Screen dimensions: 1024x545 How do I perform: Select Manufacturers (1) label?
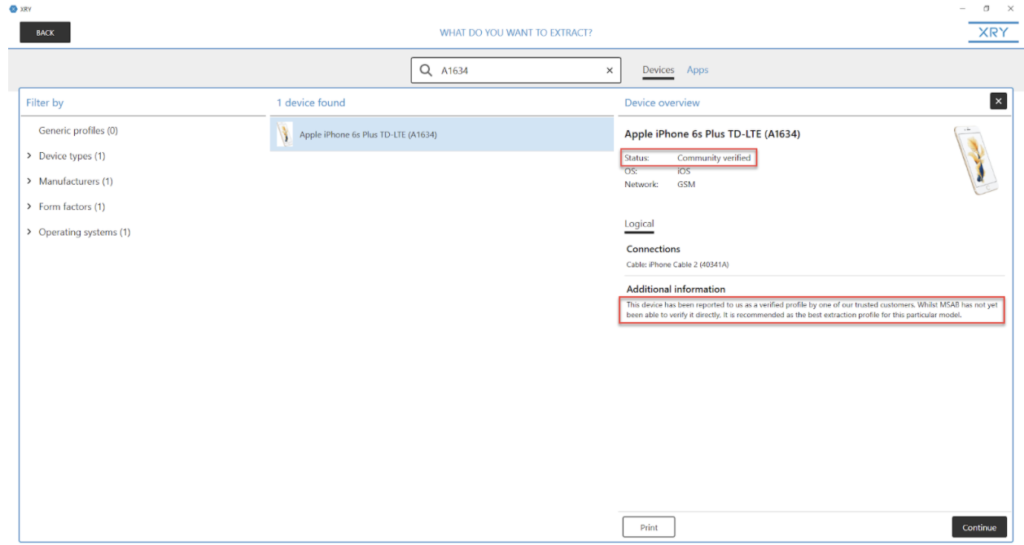76,181
